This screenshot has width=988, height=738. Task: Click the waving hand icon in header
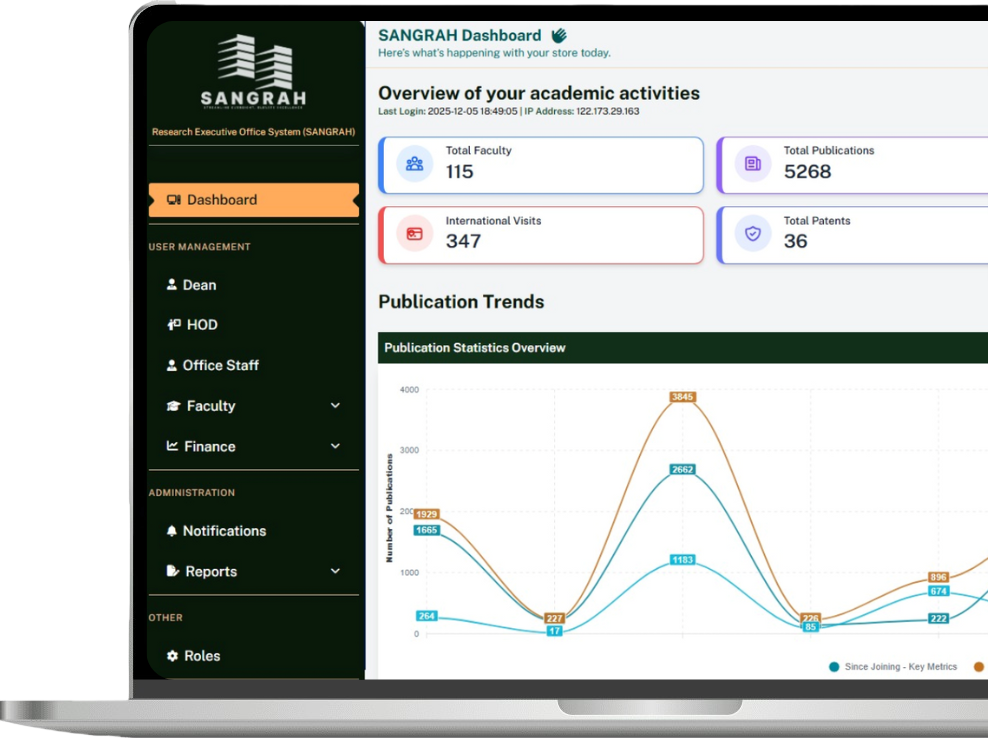pos(559,36)
